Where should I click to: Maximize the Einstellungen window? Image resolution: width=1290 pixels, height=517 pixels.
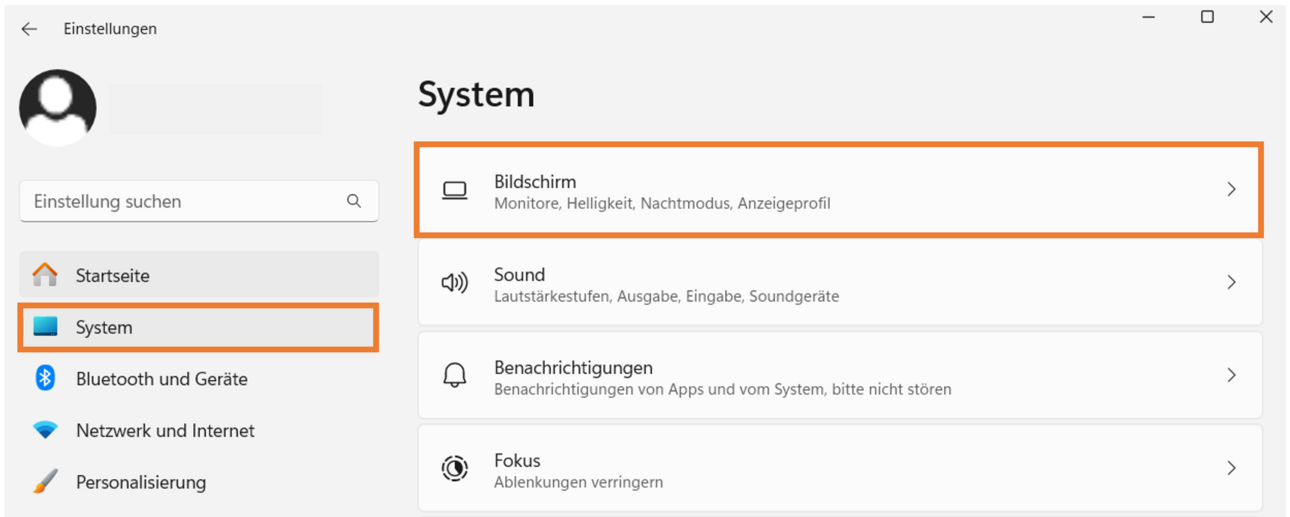pos(1207,17)
